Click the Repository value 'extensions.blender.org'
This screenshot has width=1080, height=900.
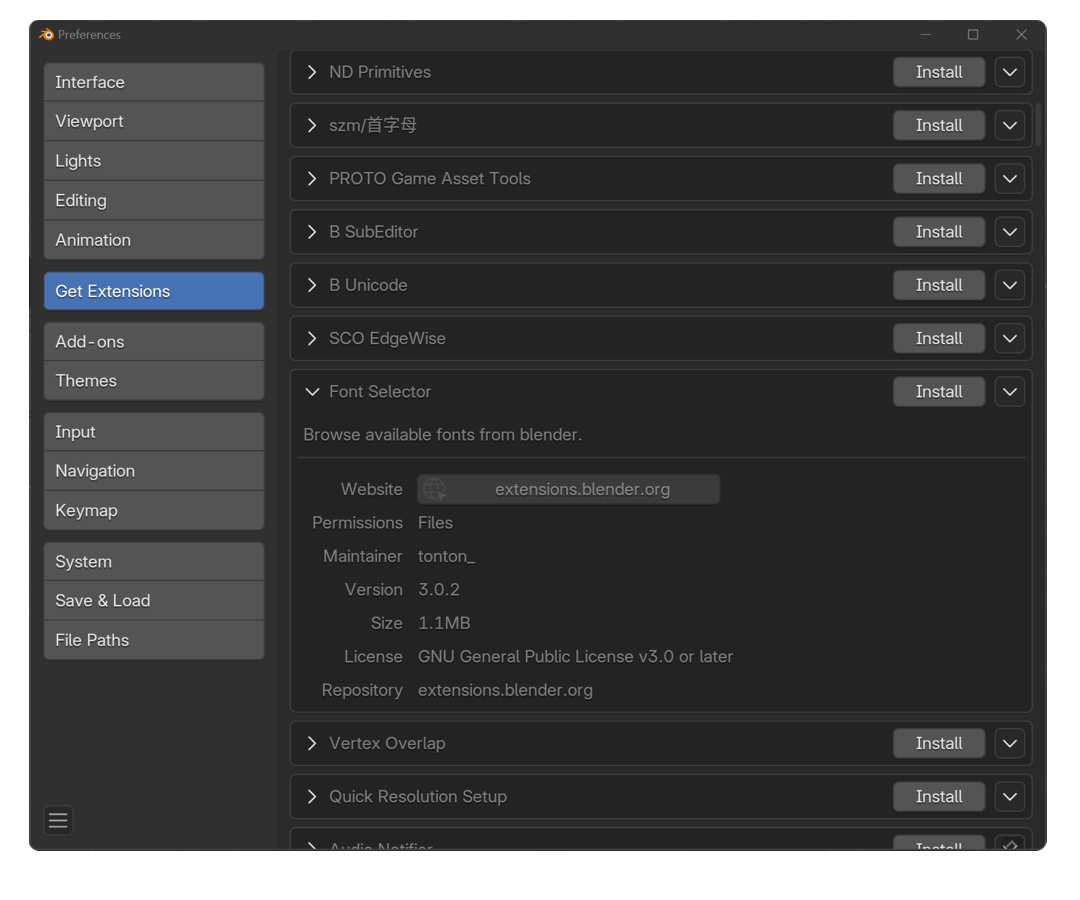pos(505,691)
